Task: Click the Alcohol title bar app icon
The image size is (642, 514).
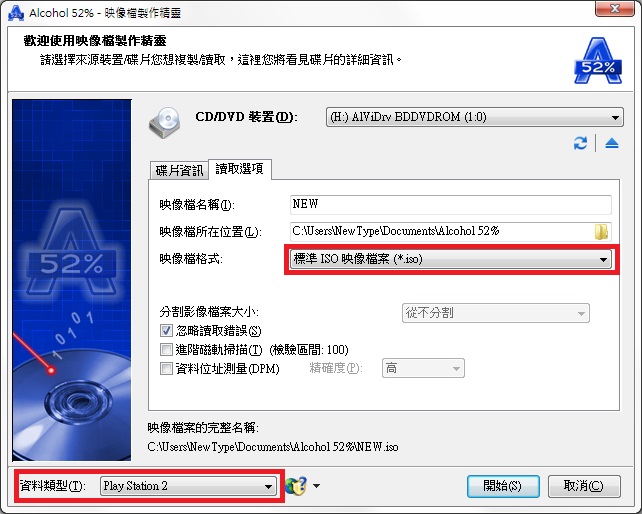Action: pyautogui.click(x=16, y=13)
